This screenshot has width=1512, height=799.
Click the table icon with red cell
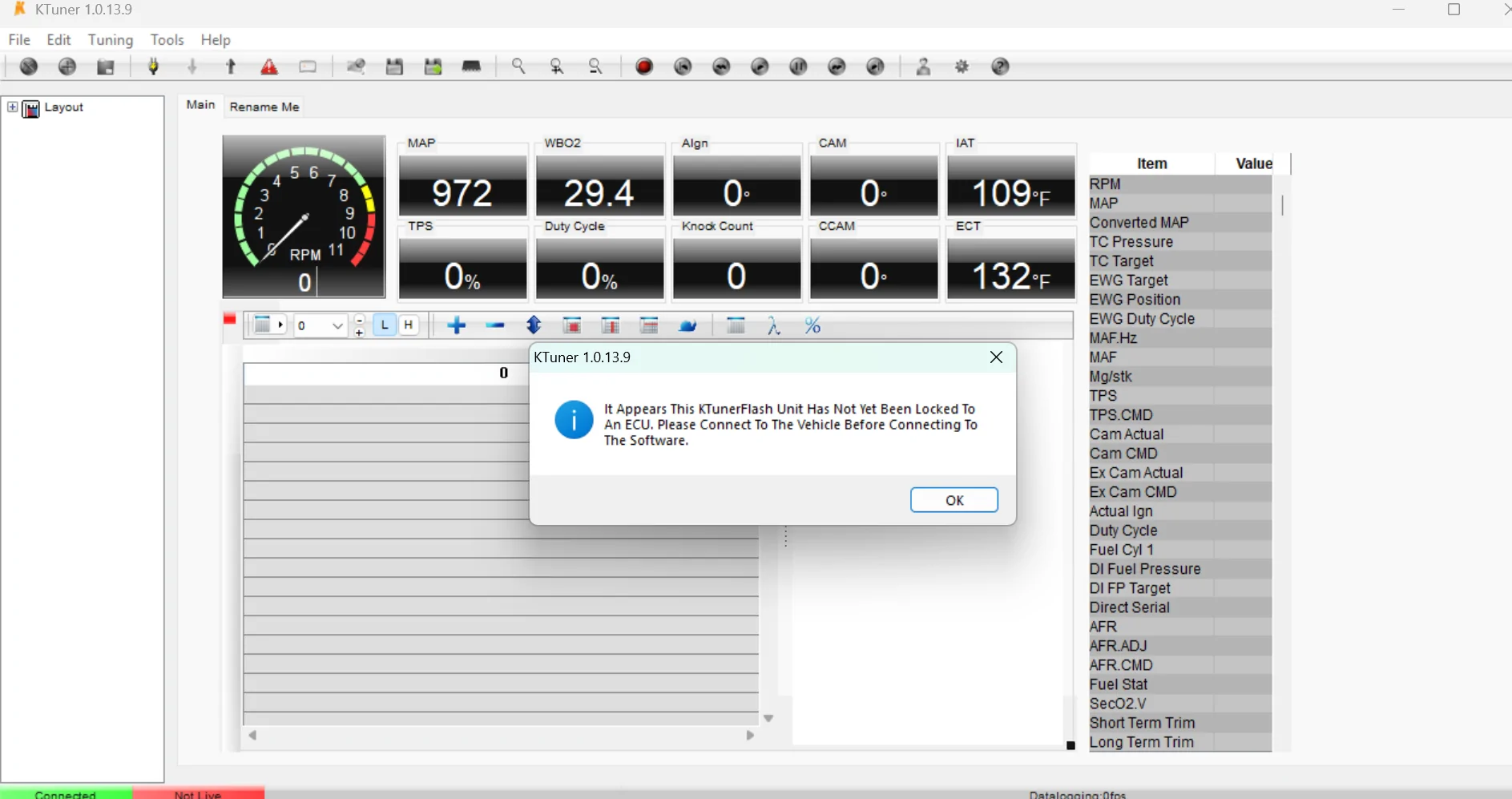572,325
